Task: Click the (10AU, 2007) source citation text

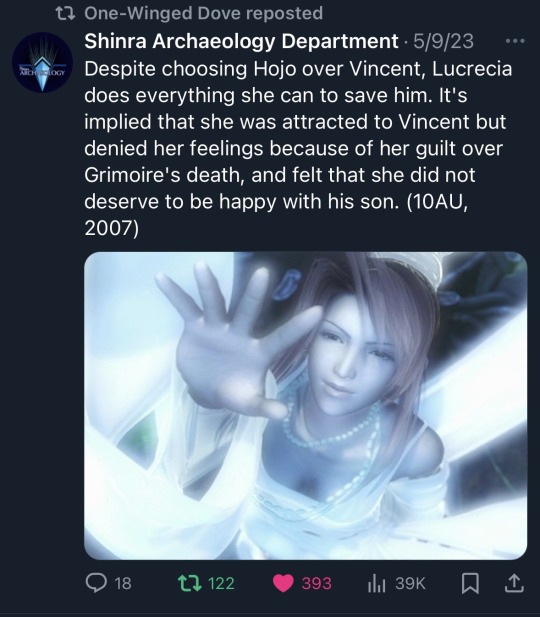Action: (276, 214)
